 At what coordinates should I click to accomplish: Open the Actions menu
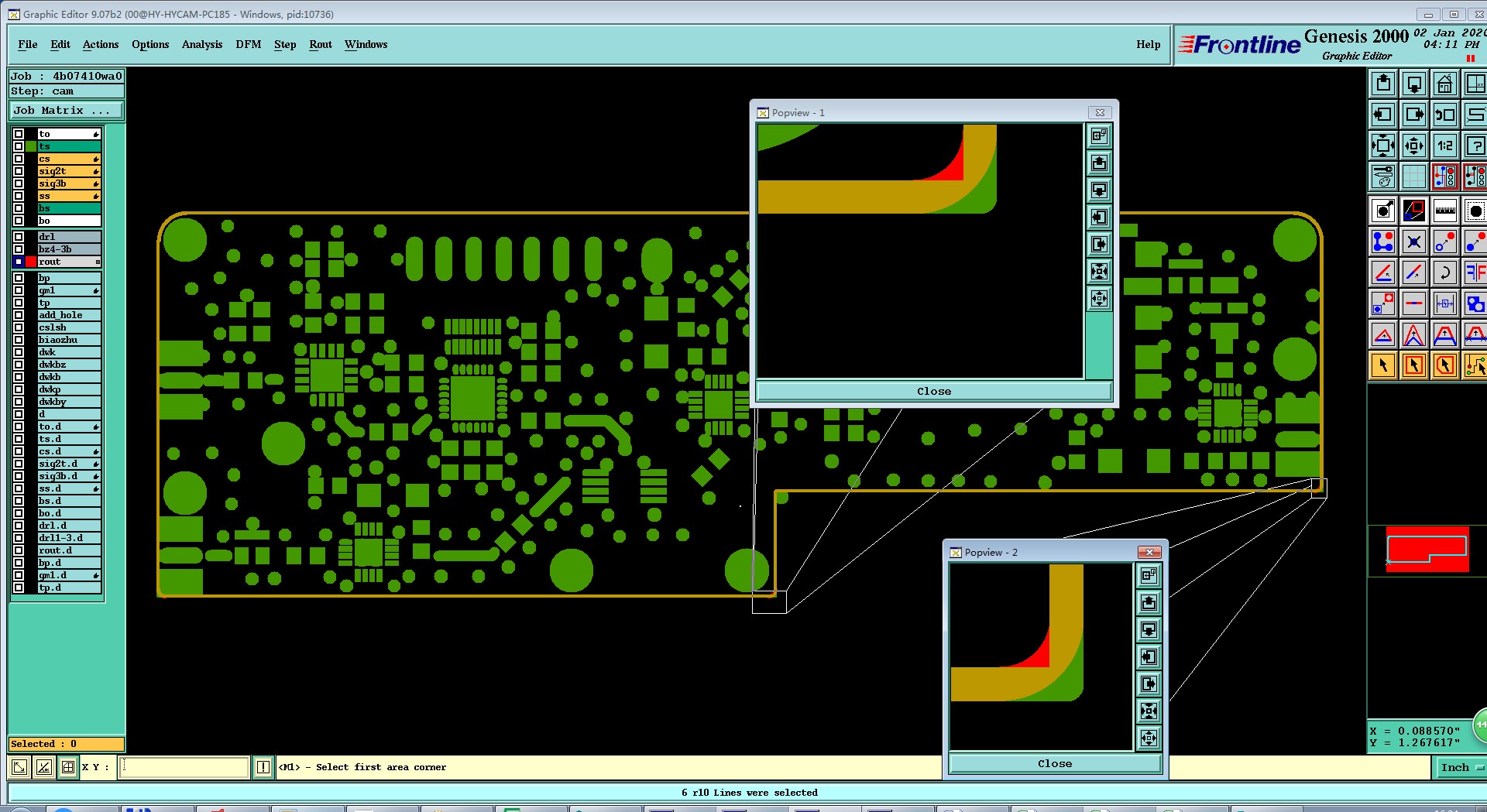[101, 44]
